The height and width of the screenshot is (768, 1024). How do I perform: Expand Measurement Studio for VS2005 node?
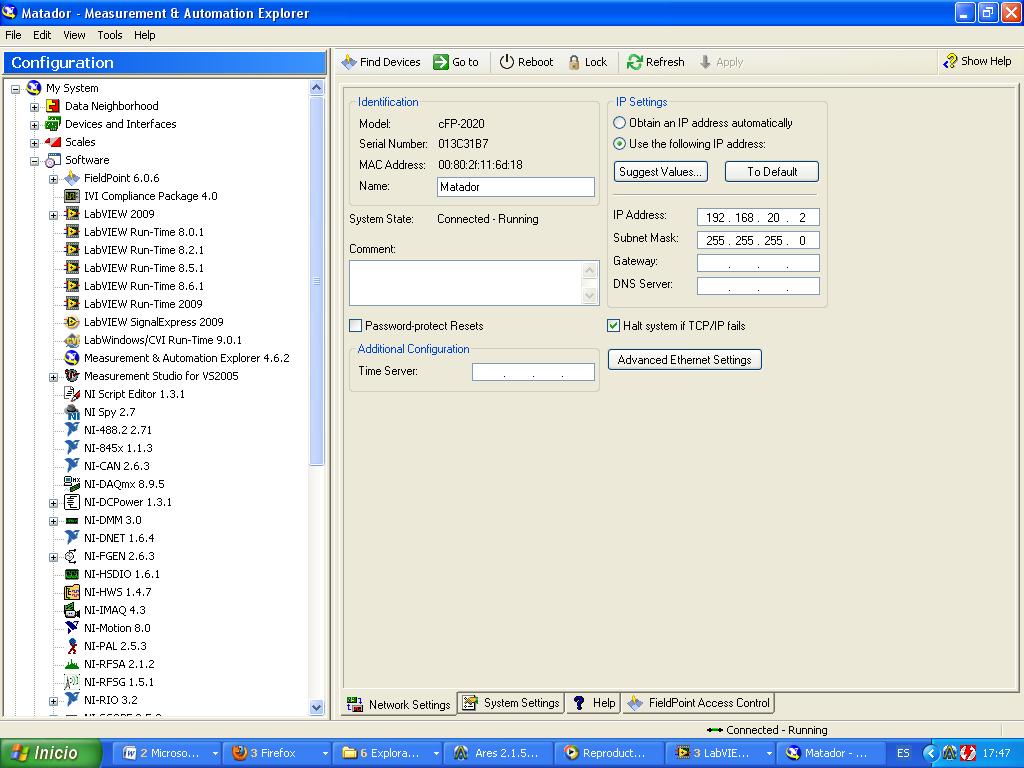[54, 377]
